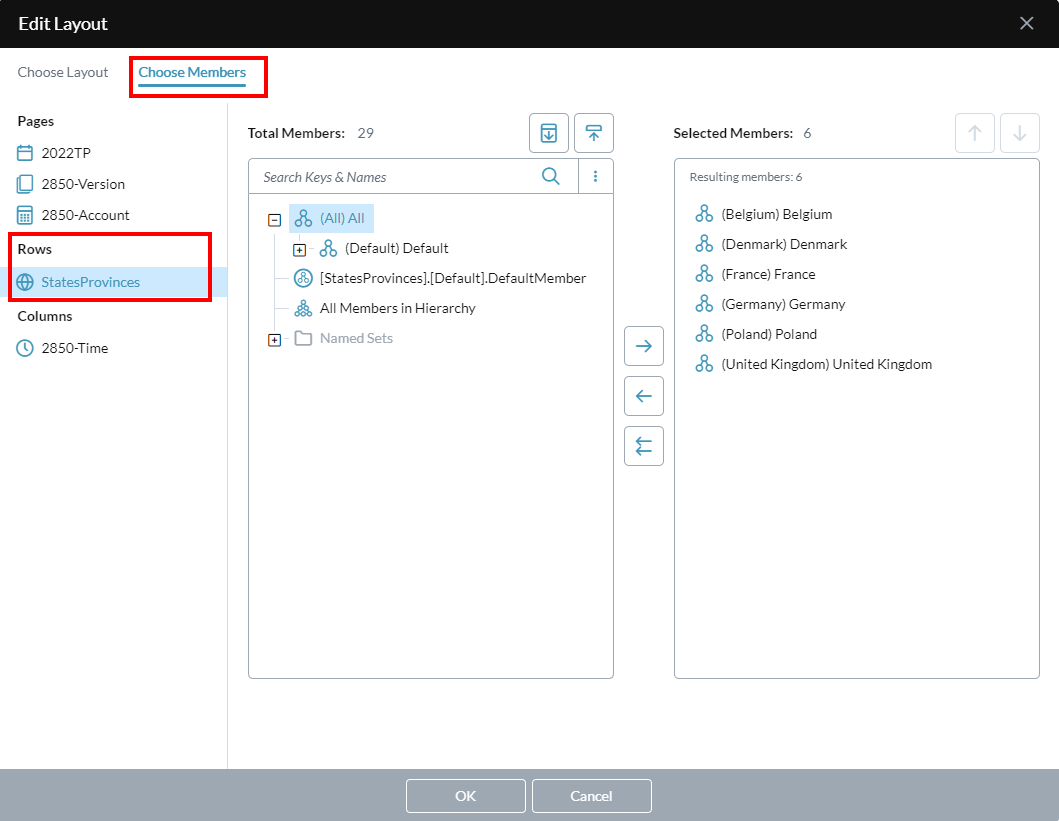The height and width of the screenshot is (821, 1059).
Task: Select the 2850-Version page dimension
Action: click(x=83, y=184)
